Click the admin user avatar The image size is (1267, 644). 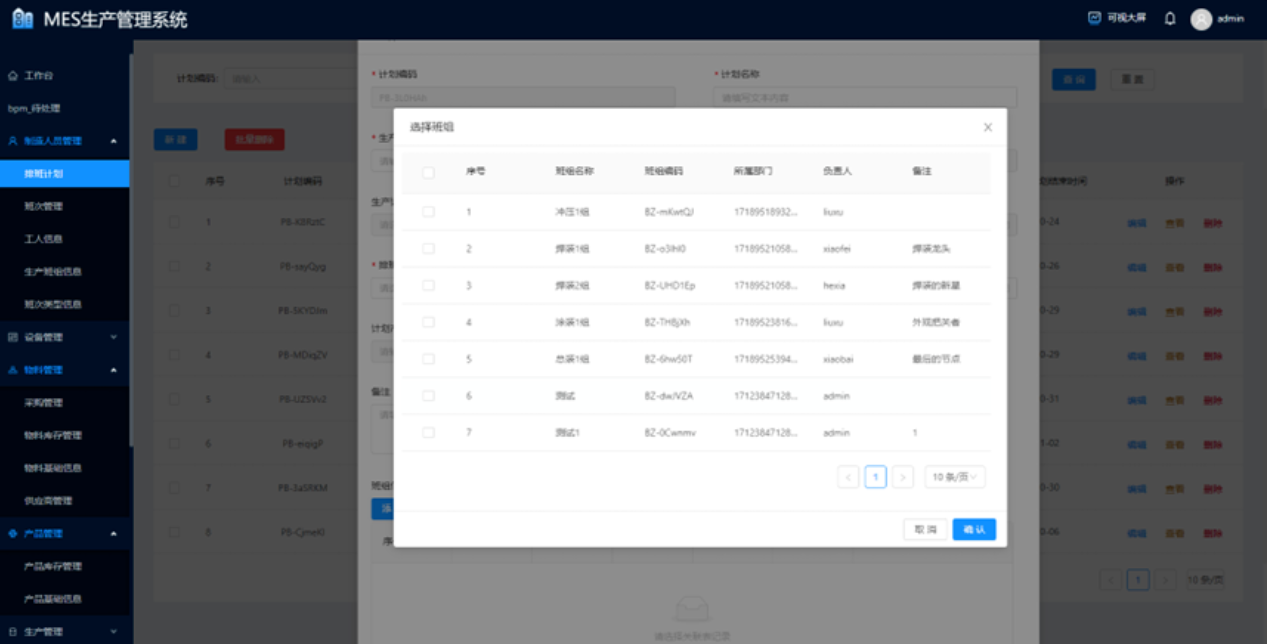point(1201,19)
